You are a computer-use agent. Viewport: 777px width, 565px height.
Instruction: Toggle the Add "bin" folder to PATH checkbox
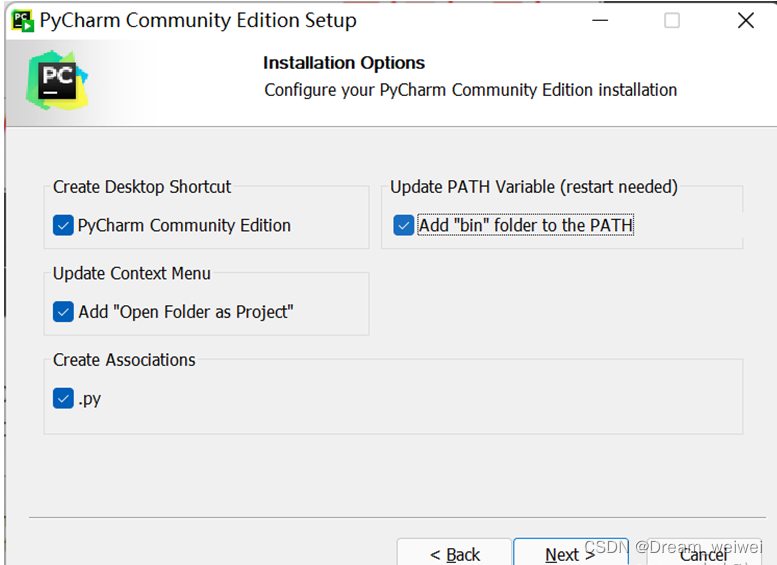click(403, 226)
